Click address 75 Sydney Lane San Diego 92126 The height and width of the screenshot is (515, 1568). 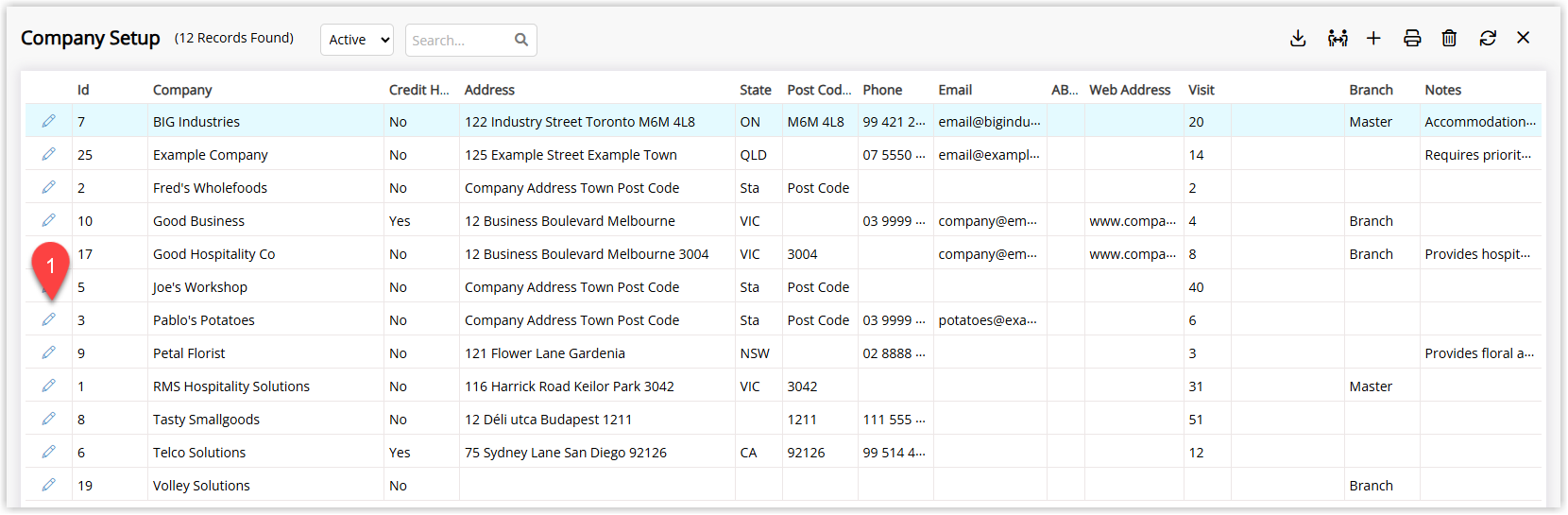tap(566, 453)
